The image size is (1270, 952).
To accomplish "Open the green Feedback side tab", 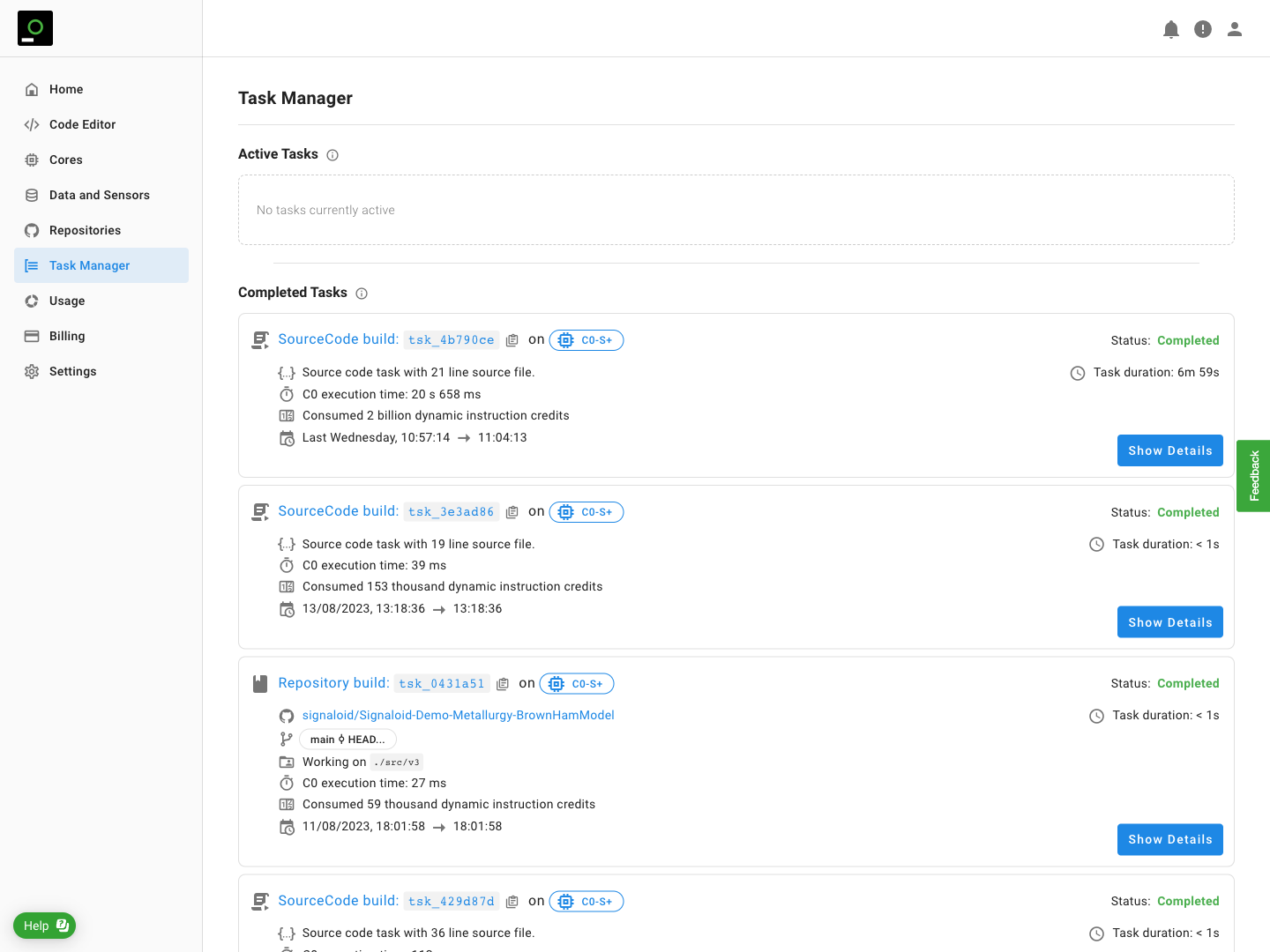I will pos(1253,476).
